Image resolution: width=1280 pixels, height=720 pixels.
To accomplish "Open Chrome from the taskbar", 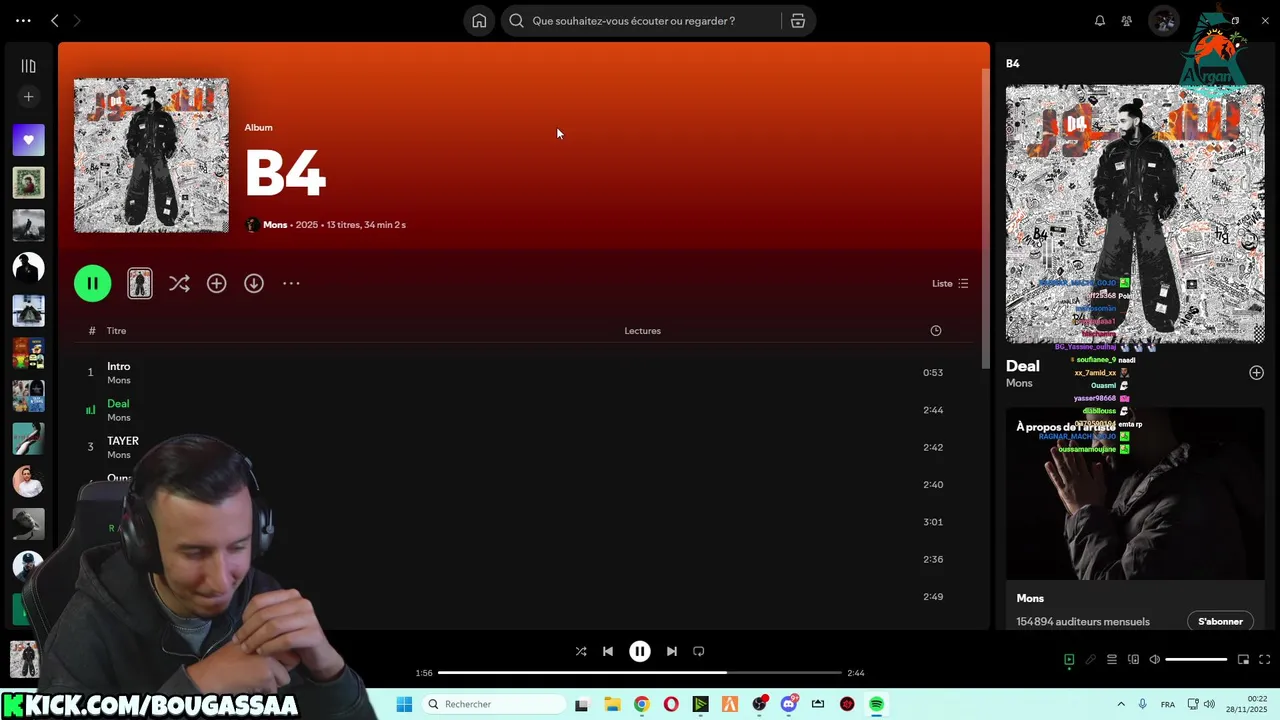I will [641, 704].
